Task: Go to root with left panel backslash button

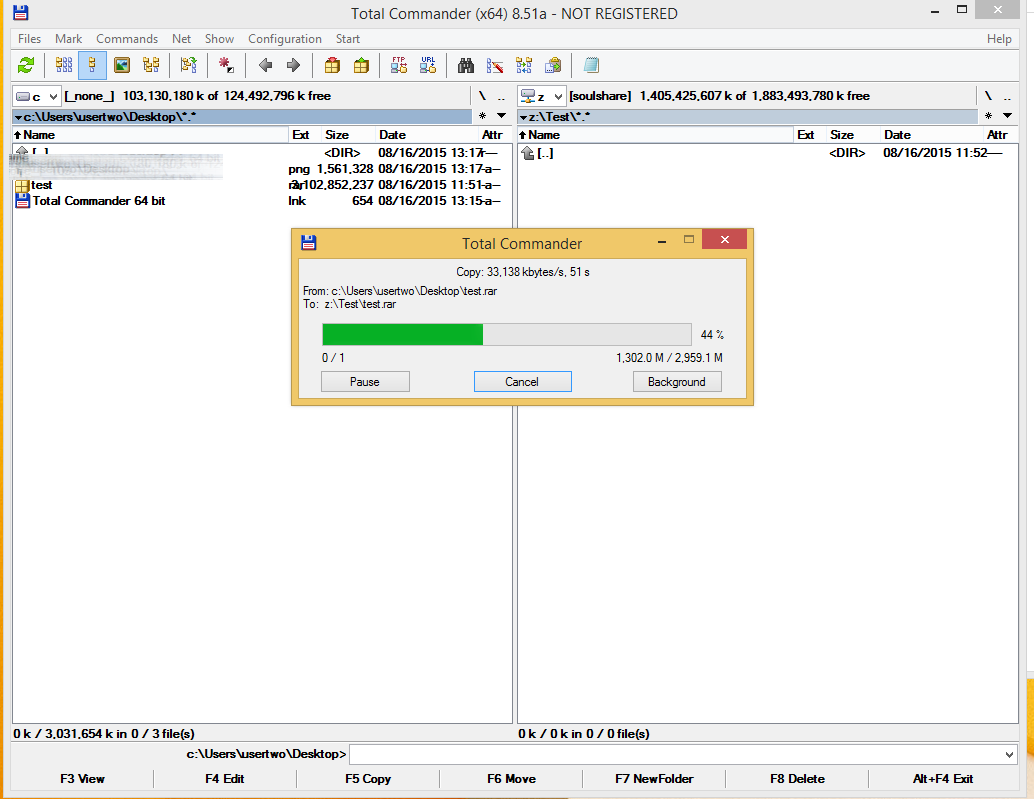Action: pyautogui.click(x=482, y=96)
